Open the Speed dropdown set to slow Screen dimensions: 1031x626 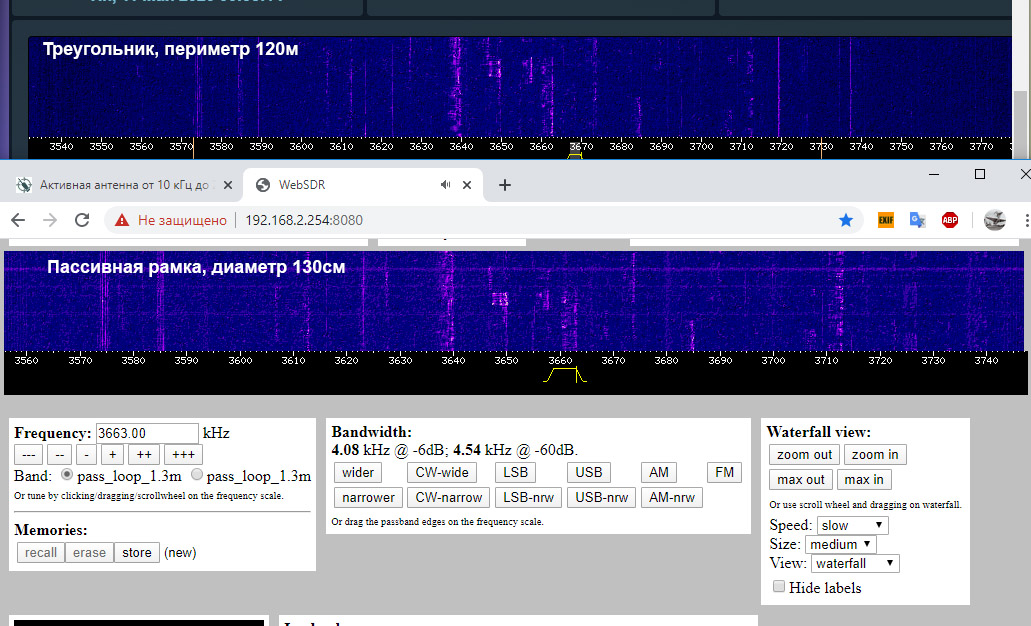[x=853, y=525]
